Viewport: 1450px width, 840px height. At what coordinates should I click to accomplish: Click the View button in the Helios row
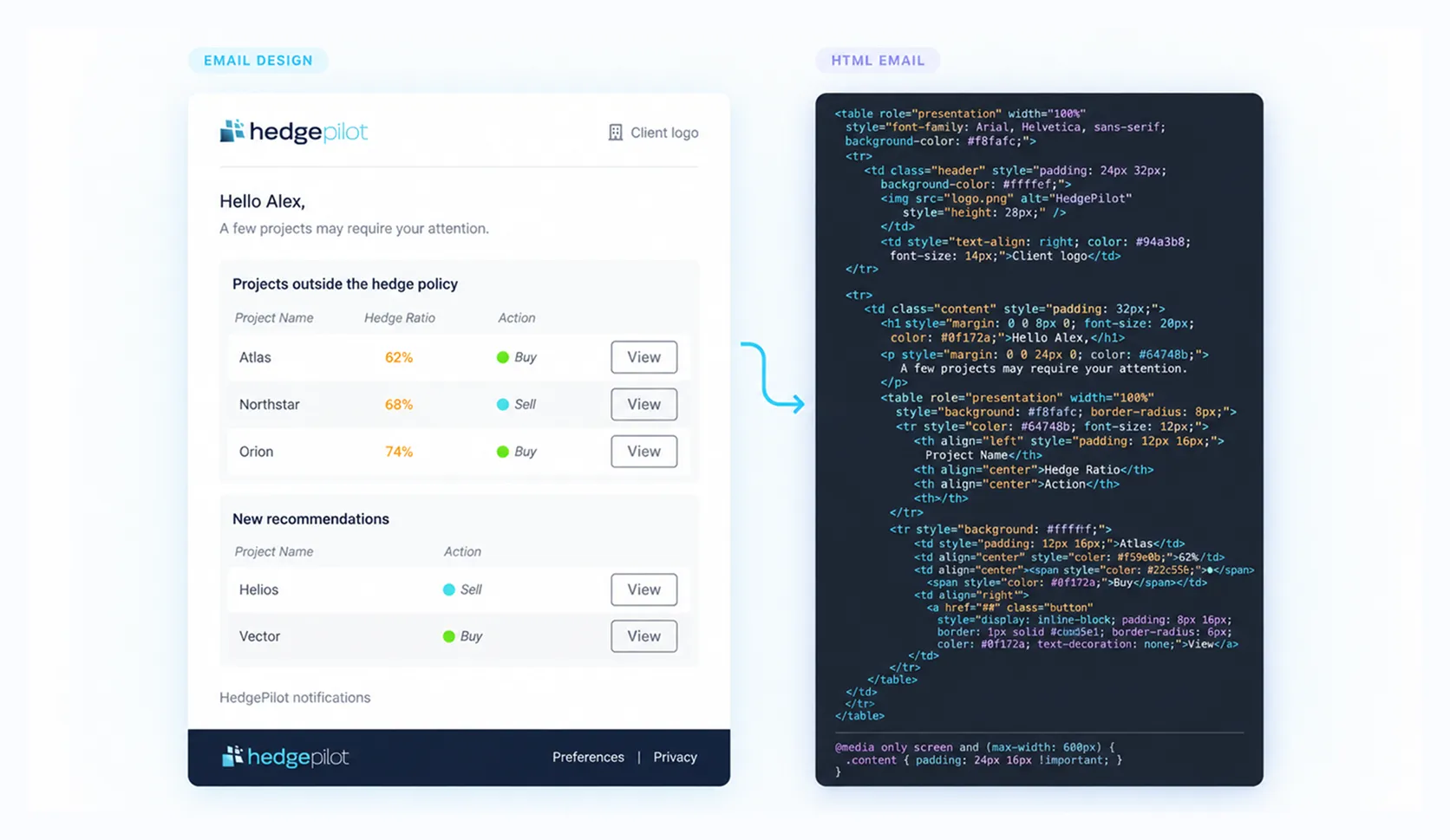coord(643,589)
